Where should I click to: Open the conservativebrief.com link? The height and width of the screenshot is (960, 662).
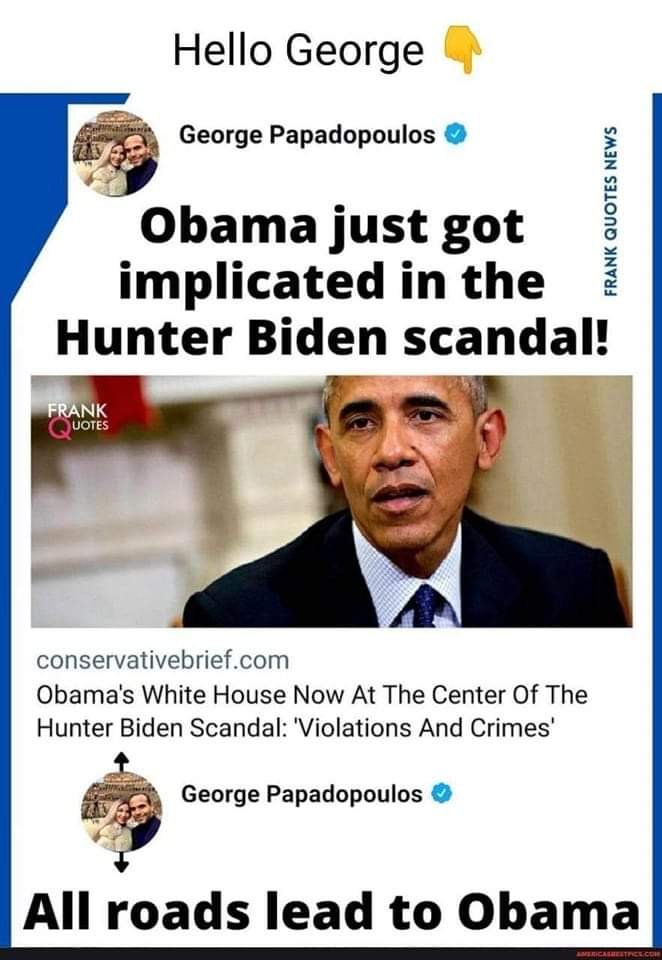162,661
